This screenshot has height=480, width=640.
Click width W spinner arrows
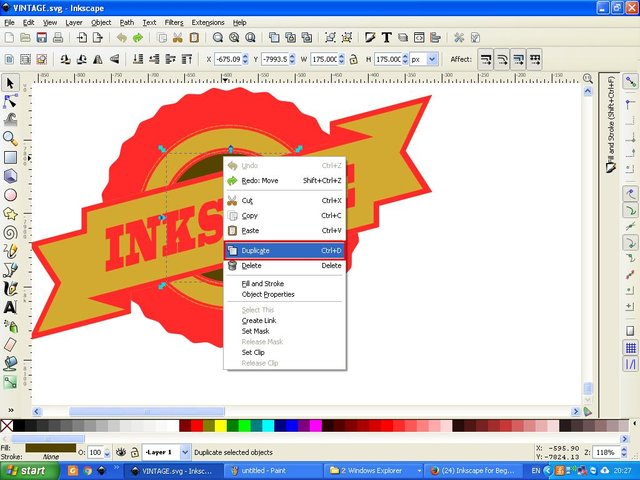click(x=342, y=59)
